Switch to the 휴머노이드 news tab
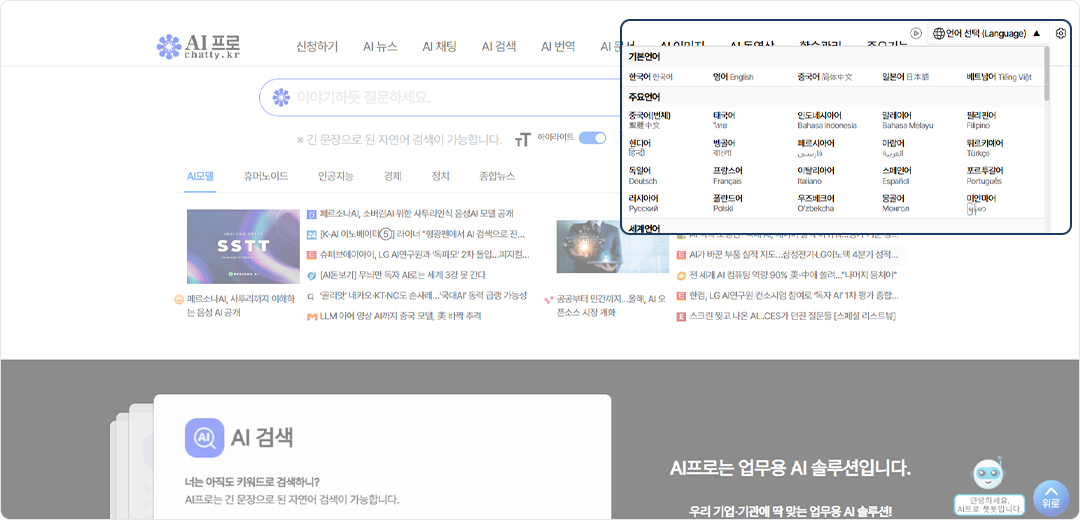1080x521 pixels. tap(265, 176)
